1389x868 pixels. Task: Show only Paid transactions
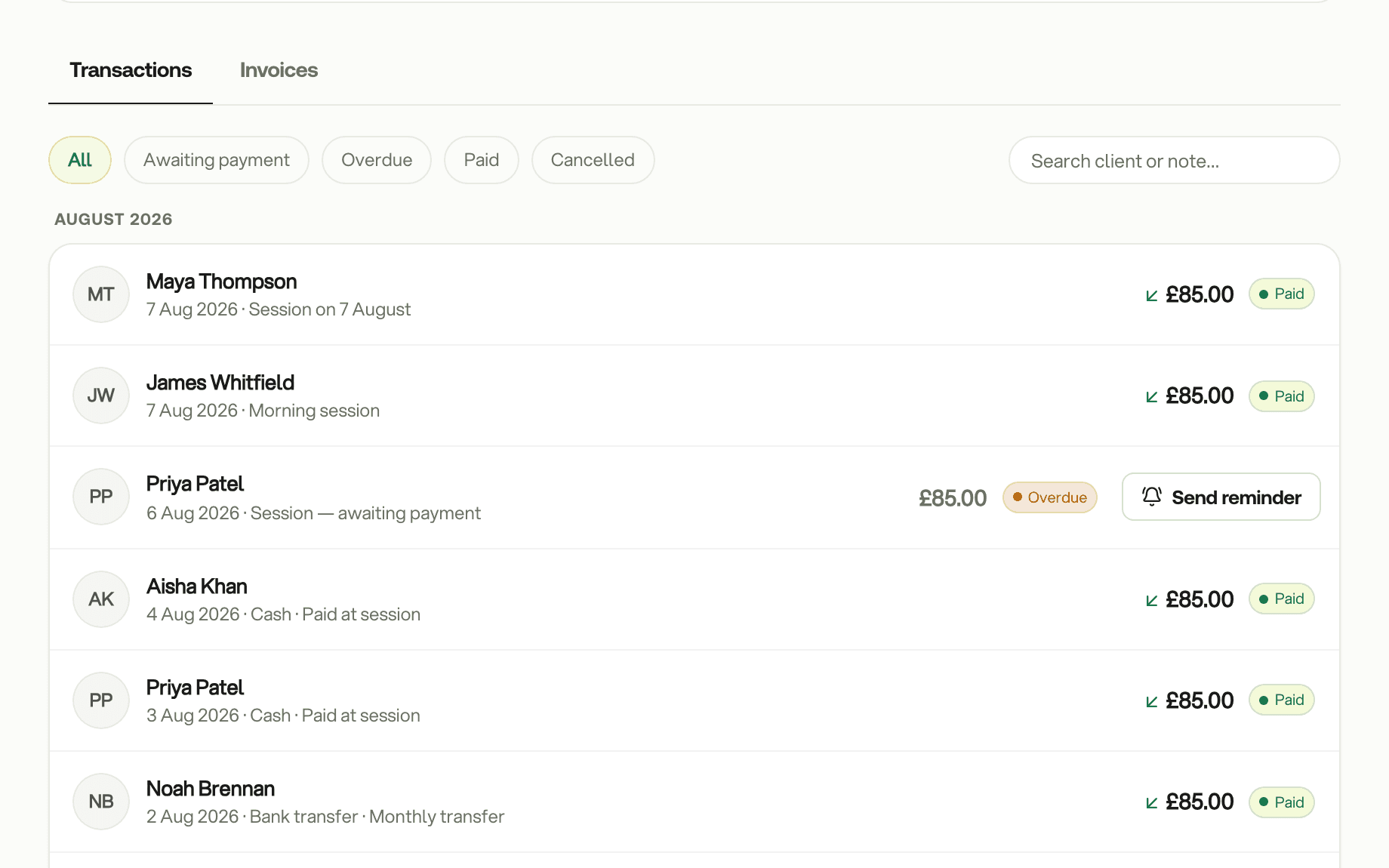coord(482,160)
